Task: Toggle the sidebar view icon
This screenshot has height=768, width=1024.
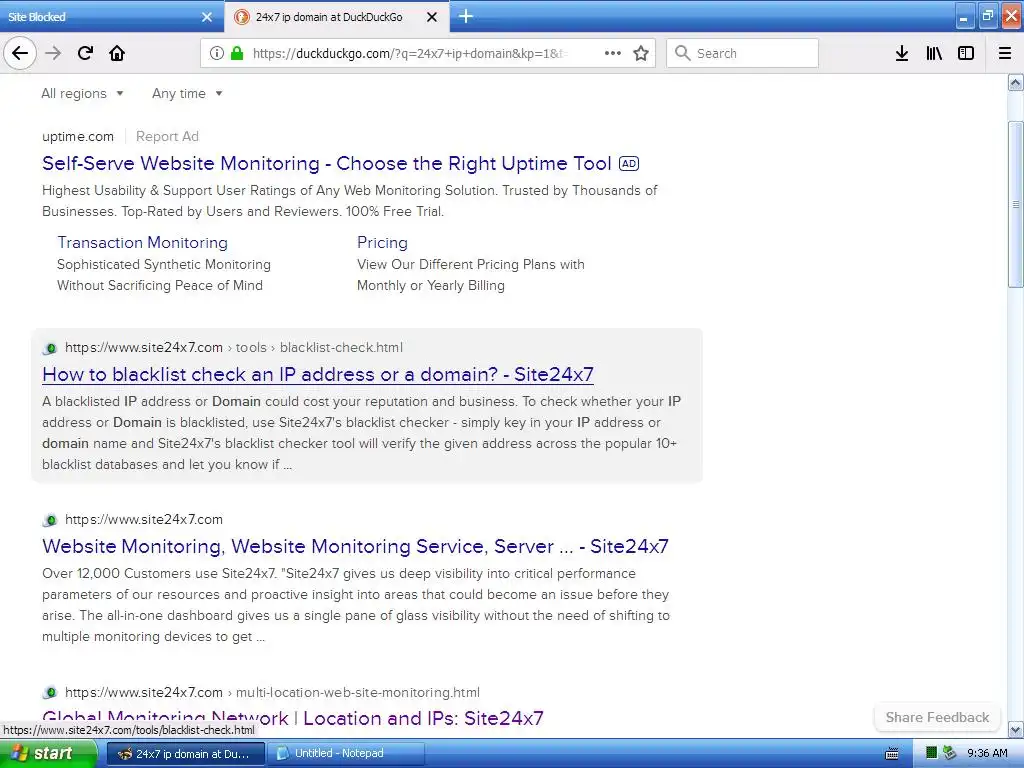Action: [966, 53]
